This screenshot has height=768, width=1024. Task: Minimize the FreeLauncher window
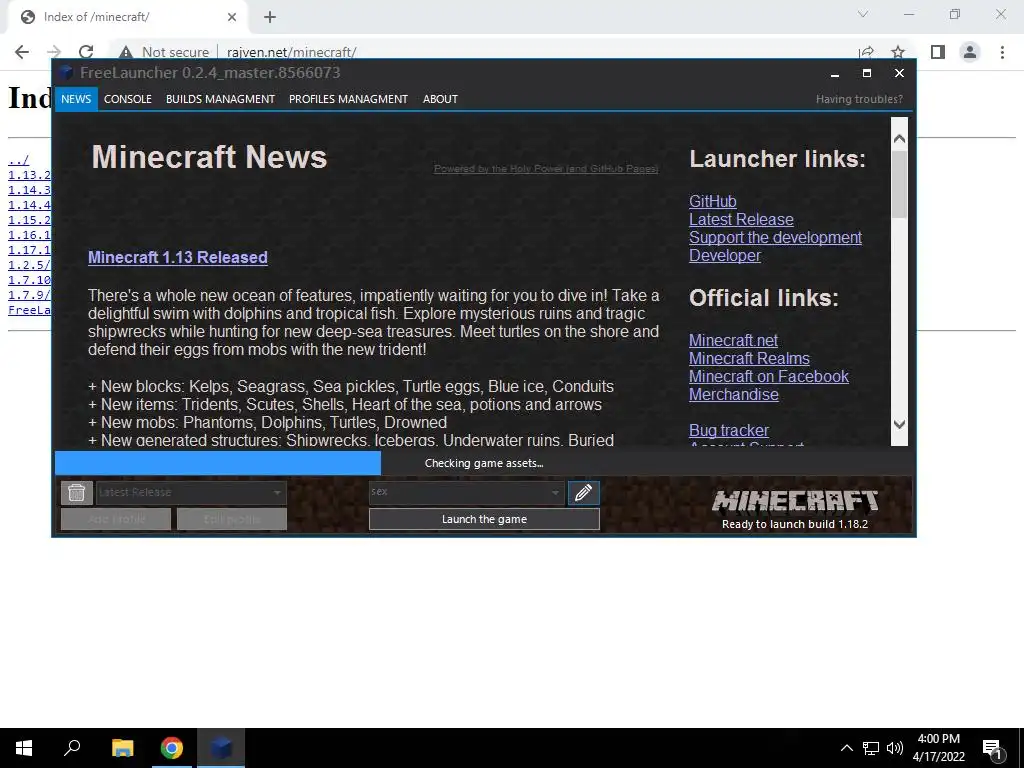835,73
